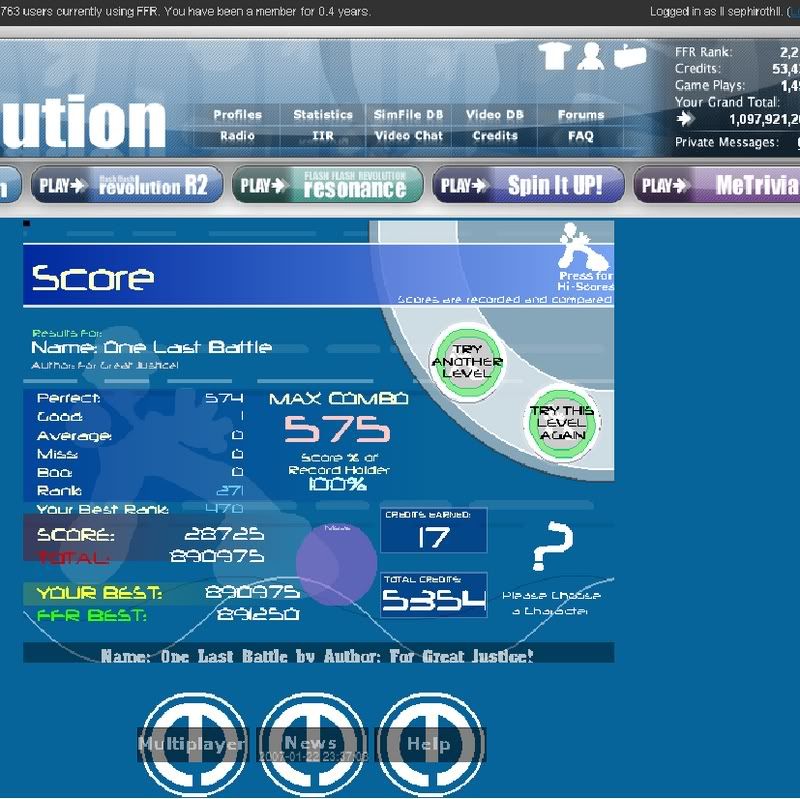Screen dimensions: 800x799
Task: Click the Grand Total arrow icon
Action: [x=685, y=118]
